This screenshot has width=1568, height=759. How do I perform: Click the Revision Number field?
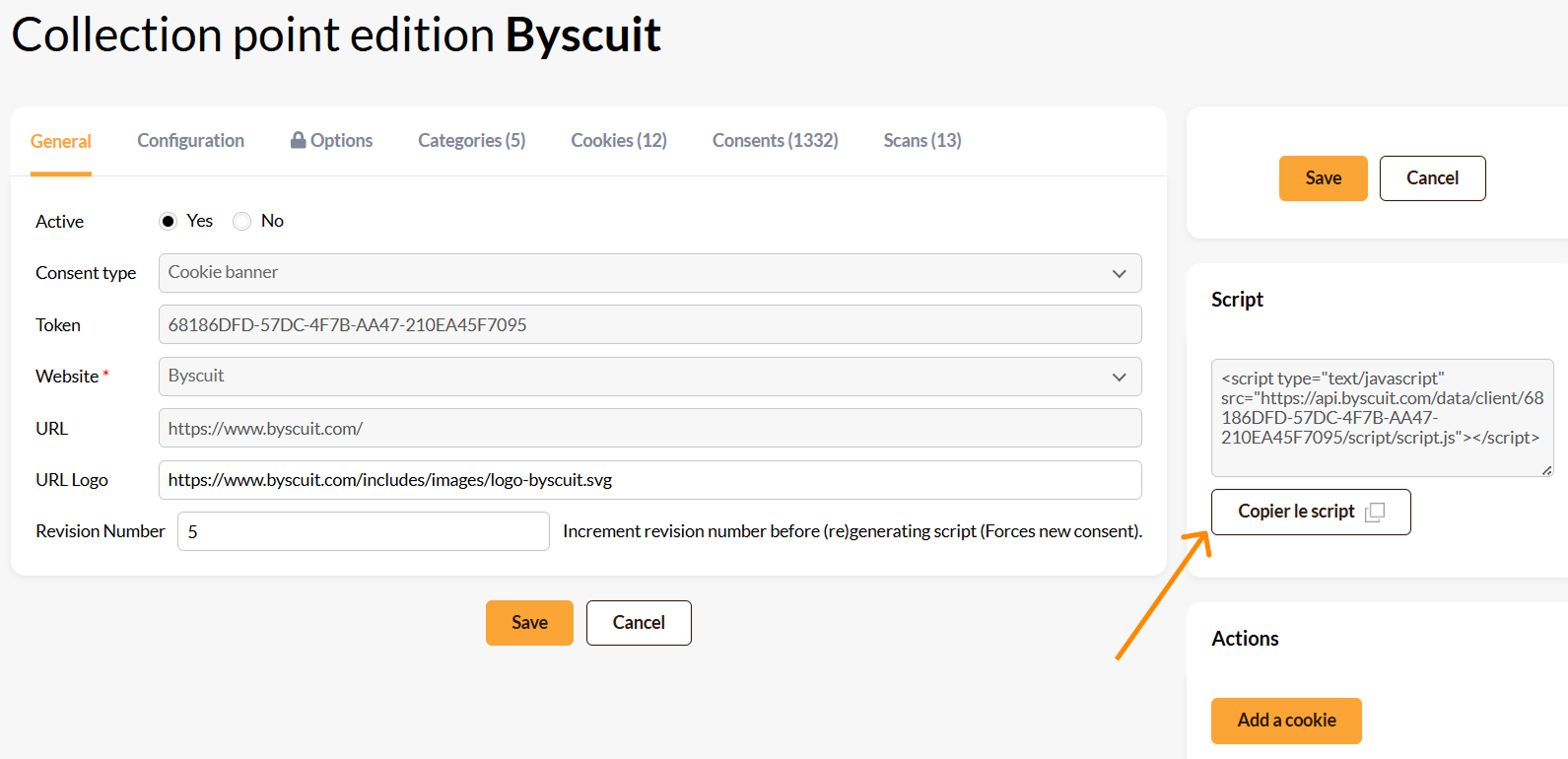(x=363, y=531)
